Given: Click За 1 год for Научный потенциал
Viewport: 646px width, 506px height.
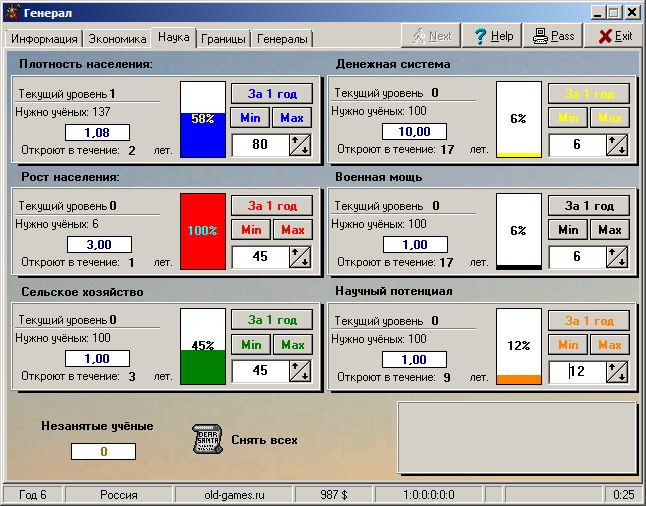Looking at the screenshot, I should point(589,321).
